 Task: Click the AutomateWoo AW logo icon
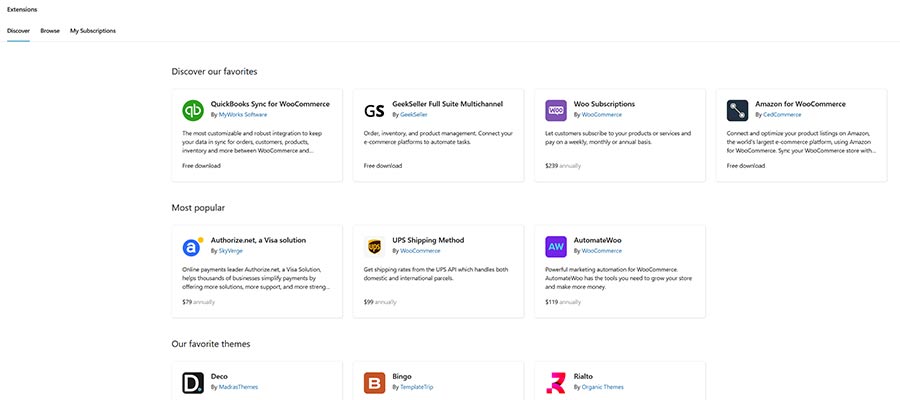[x=556, y=247]
